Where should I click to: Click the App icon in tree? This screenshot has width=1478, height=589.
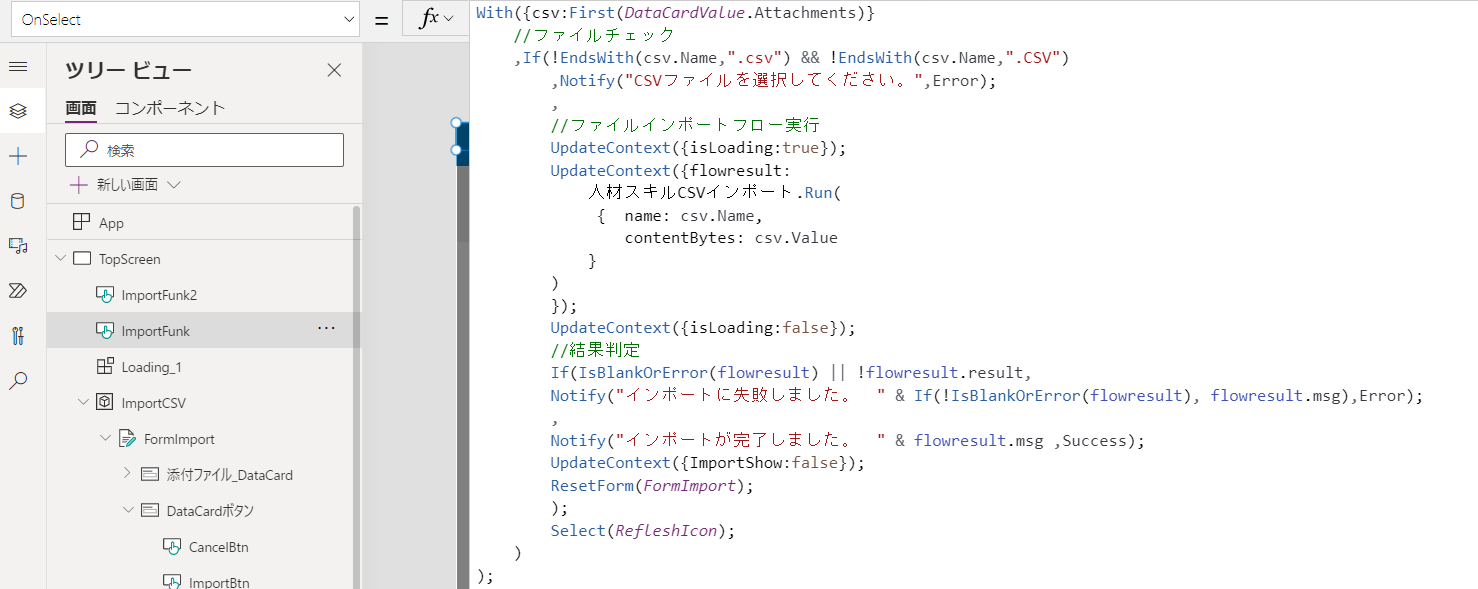point(82,223)
